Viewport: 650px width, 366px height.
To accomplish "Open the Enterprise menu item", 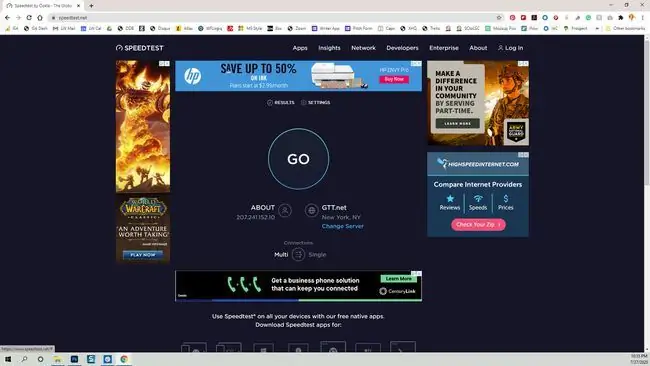I will (x=444, y=48).
